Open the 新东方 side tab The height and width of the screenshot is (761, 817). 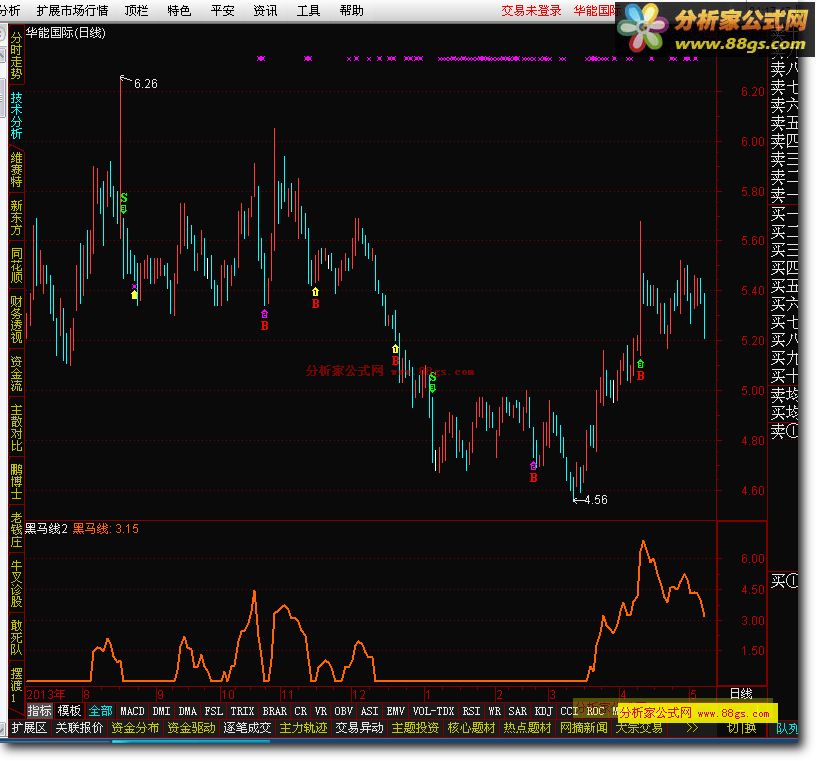click(x=16, y=217)
